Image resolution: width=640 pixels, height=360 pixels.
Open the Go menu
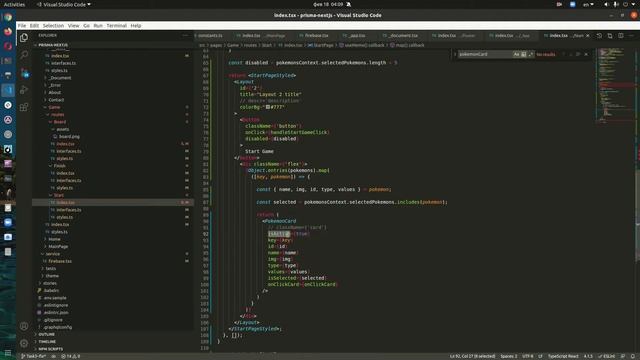click(87, 25)
